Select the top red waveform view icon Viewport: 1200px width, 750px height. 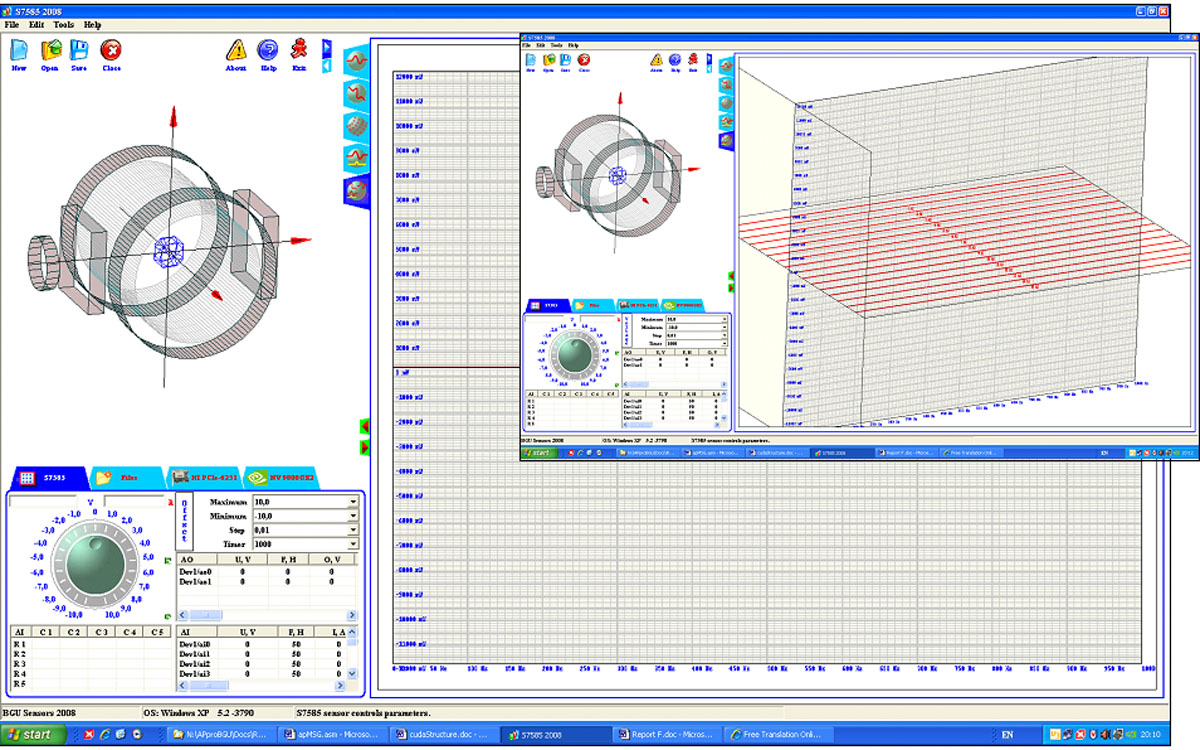(x=356, y=61)
